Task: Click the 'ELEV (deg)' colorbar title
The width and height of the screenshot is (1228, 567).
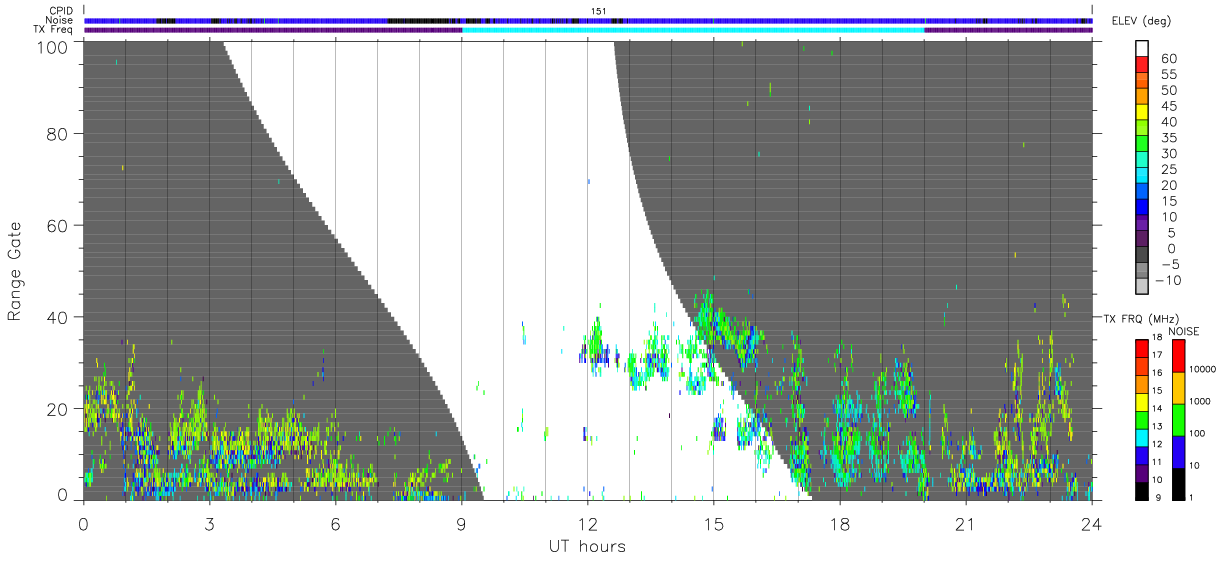Action: pyautogui.click(x=1143, y=21)
